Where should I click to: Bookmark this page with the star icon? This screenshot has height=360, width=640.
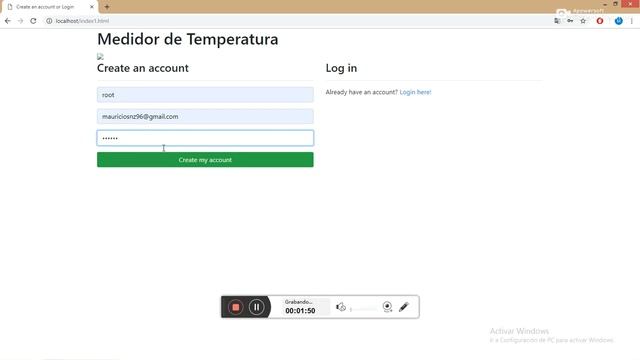583,21
